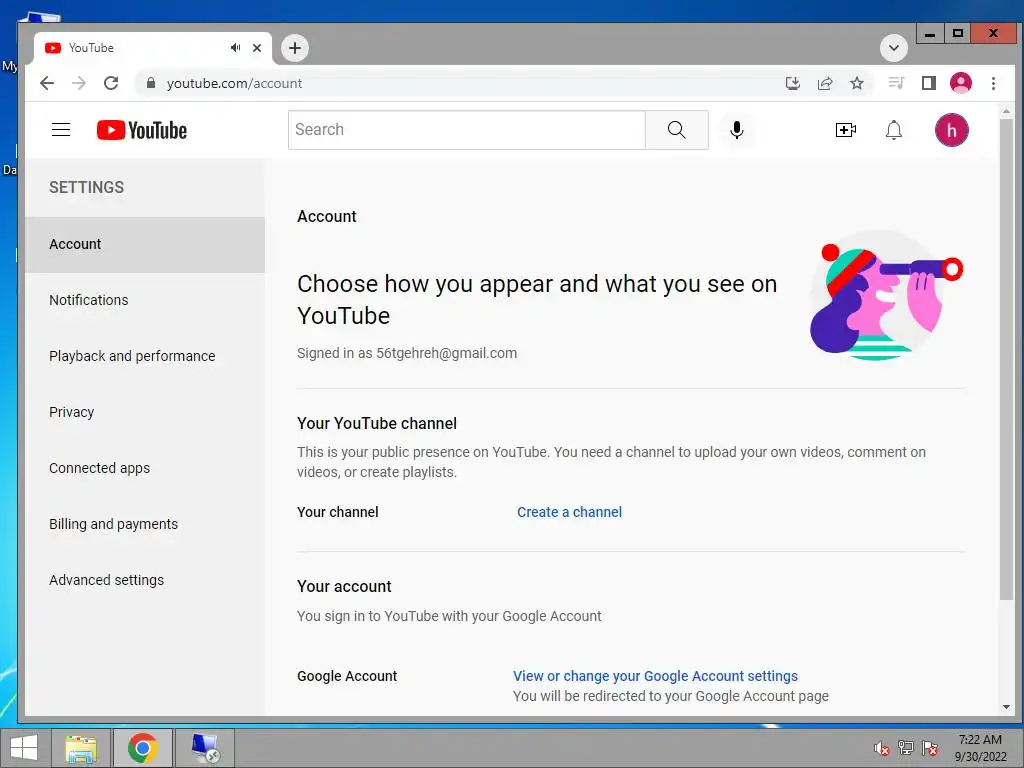The width and height of the screenshot is (1024, 768).
Task: Open Billing and payments settings
Action: pos(144,524)
